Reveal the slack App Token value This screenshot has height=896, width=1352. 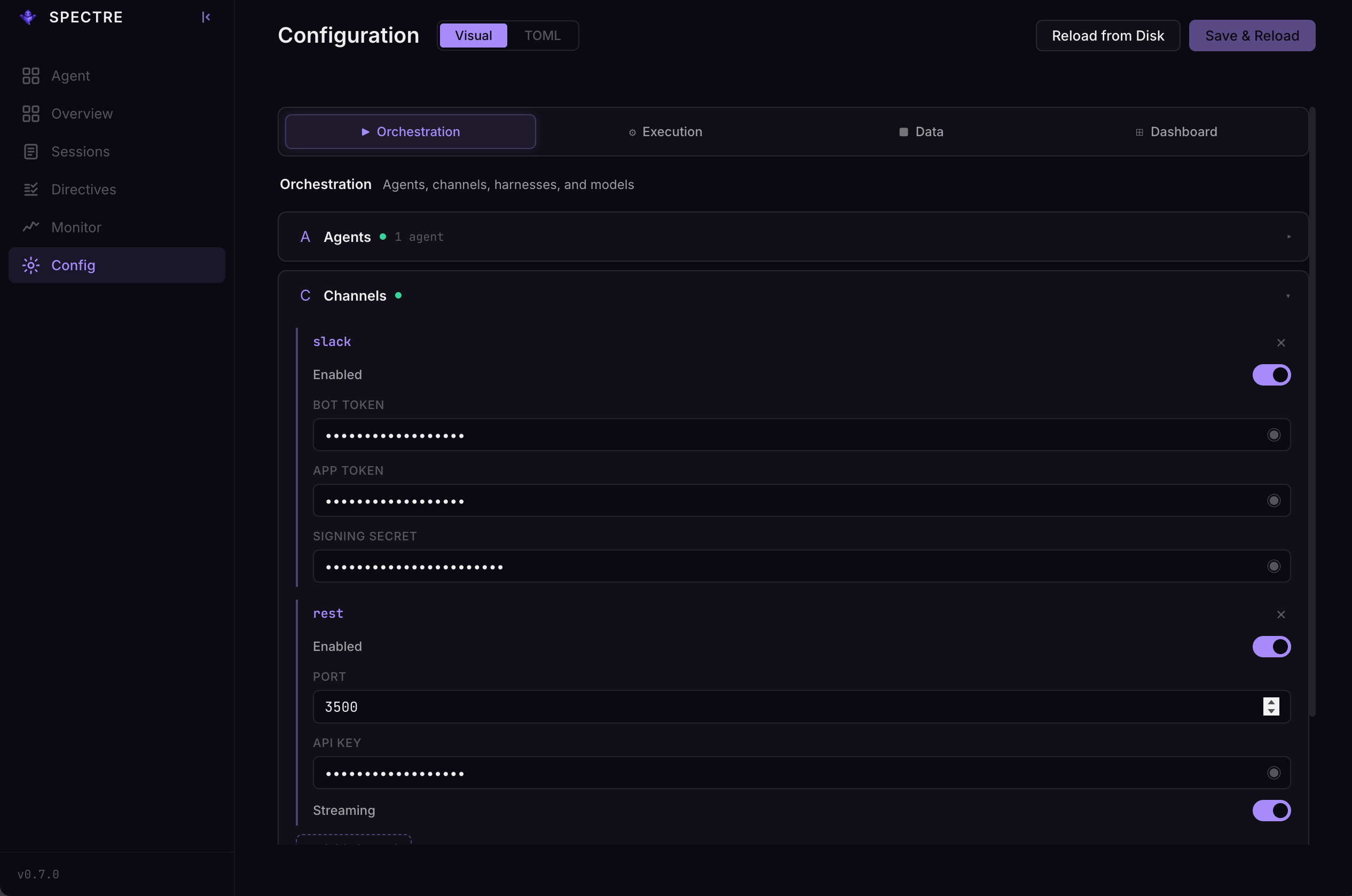tap(1273, 500)
